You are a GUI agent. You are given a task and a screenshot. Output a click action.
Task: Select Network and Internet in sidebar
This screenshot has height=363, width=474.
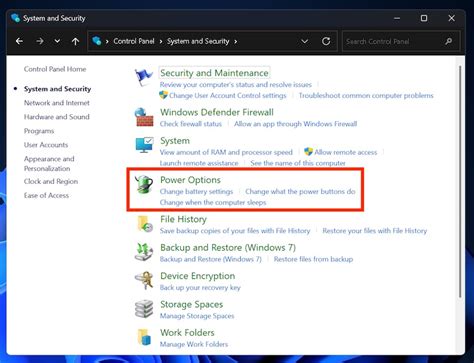coord(57,103)
